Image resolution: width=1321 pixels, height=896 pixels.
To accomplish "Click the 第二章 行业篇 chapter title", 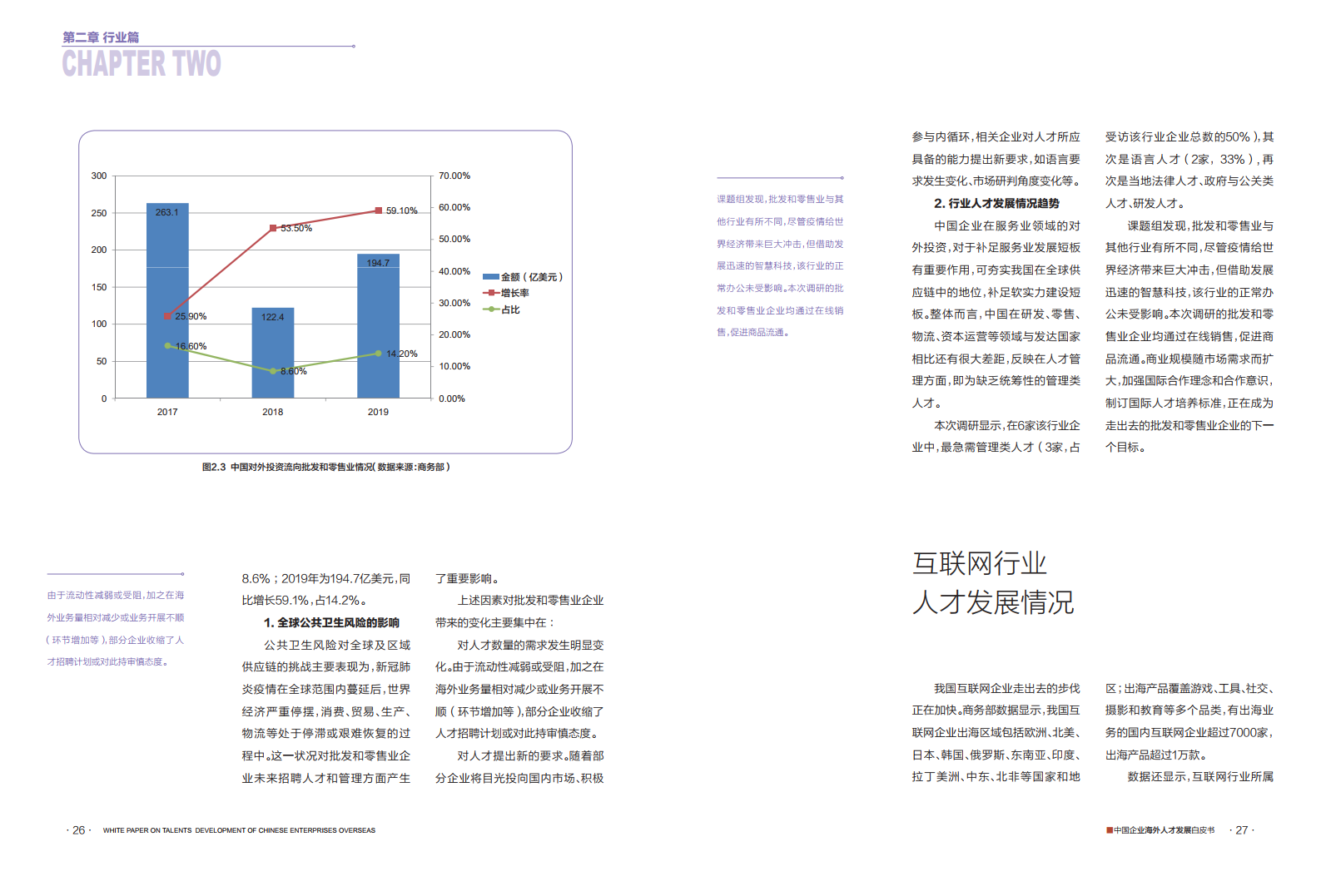I will [x=101, y=37].
